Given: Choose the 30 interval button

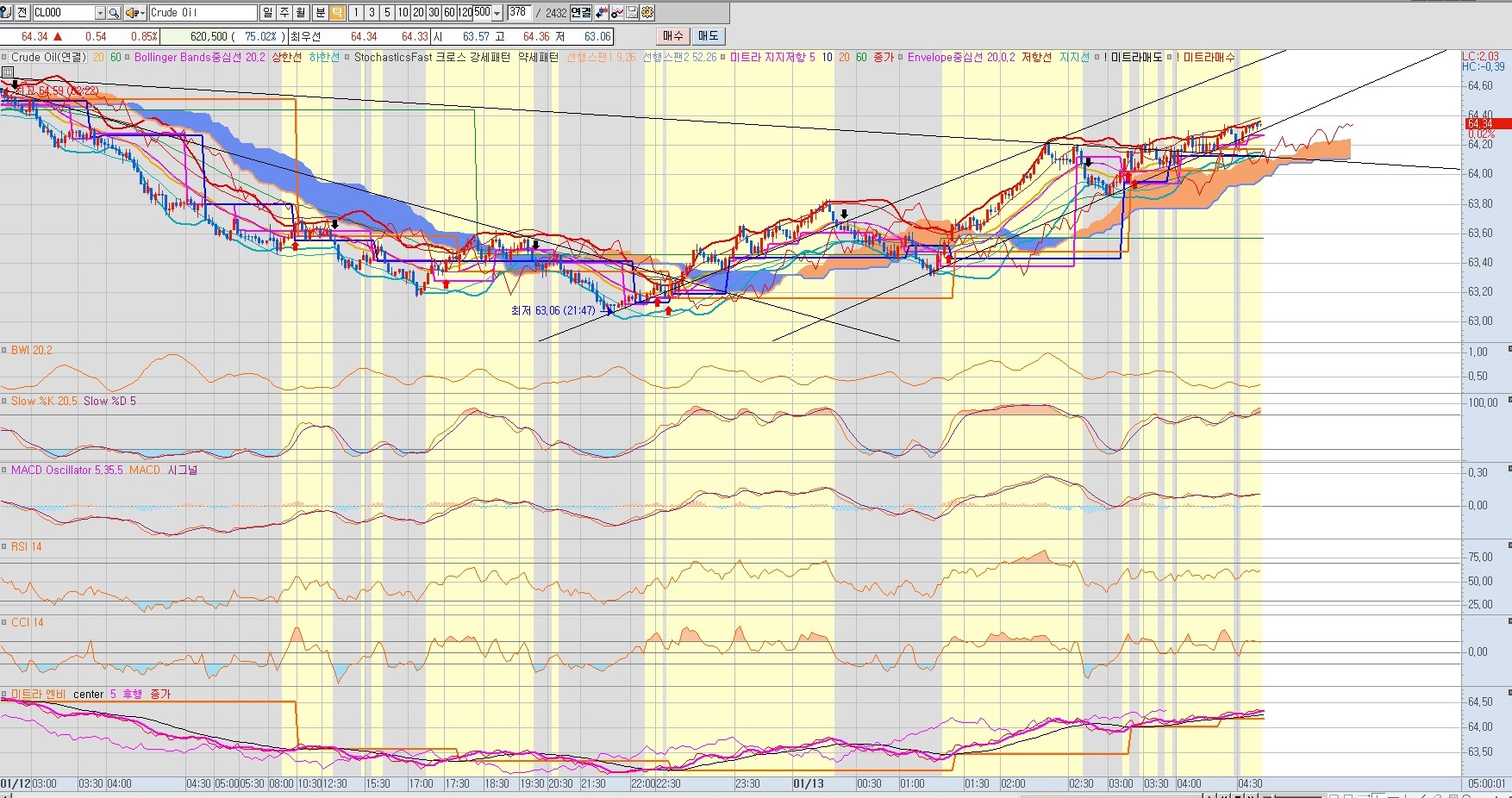Looking at the screenshot, I should pos(434,12).
